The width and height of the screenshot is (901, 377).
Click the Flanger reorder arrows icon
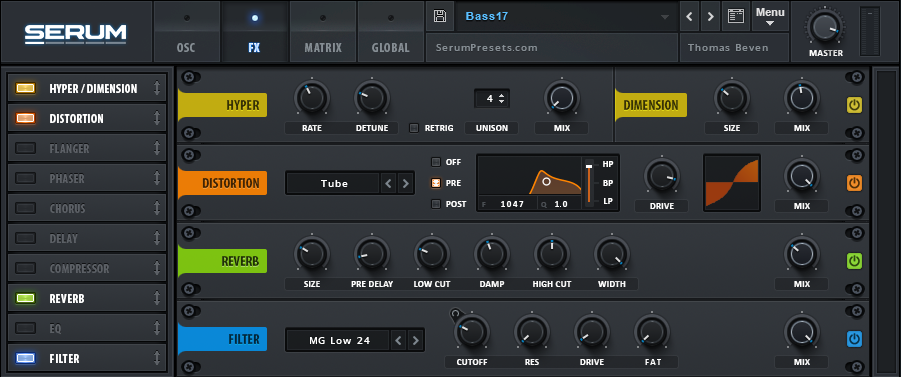[157, 148]
